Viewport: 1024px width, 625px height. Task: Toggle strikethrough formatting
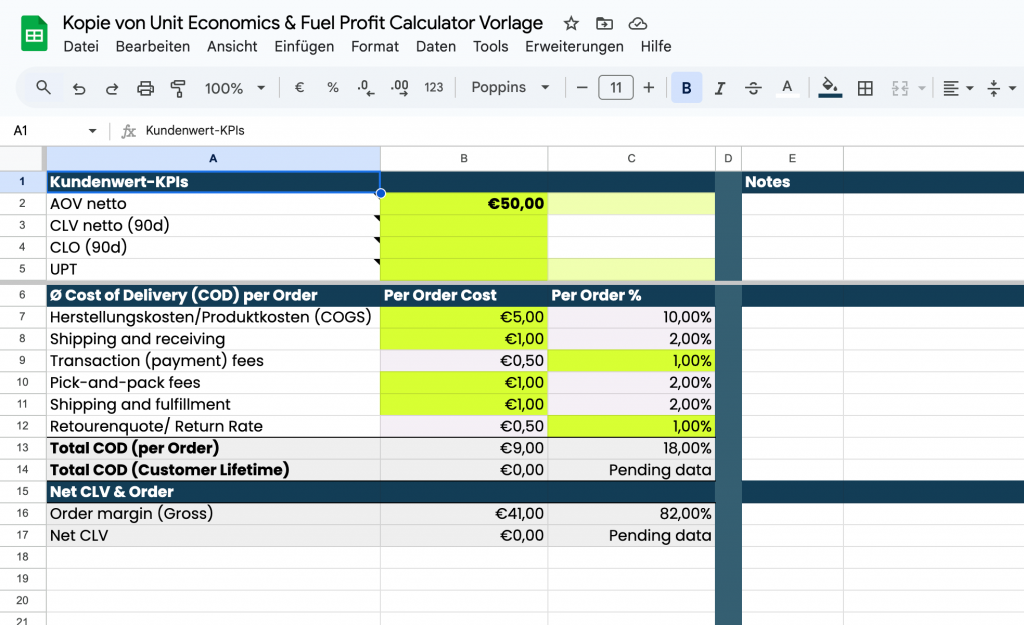click(x=754, y=88)
